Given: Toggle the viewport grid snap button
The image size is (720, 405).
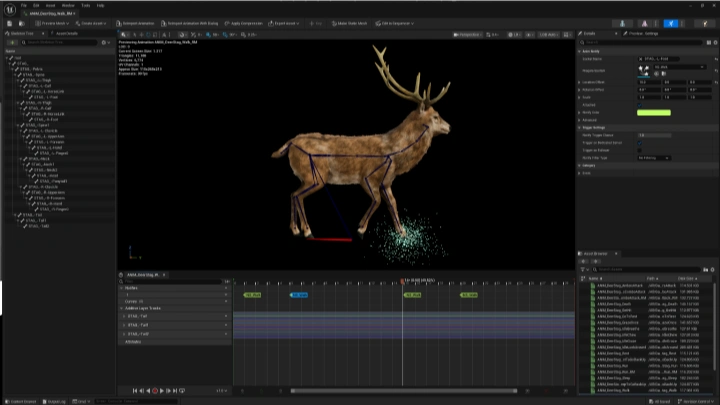Looking at the screenshot, I should click(x=209, y=34).
